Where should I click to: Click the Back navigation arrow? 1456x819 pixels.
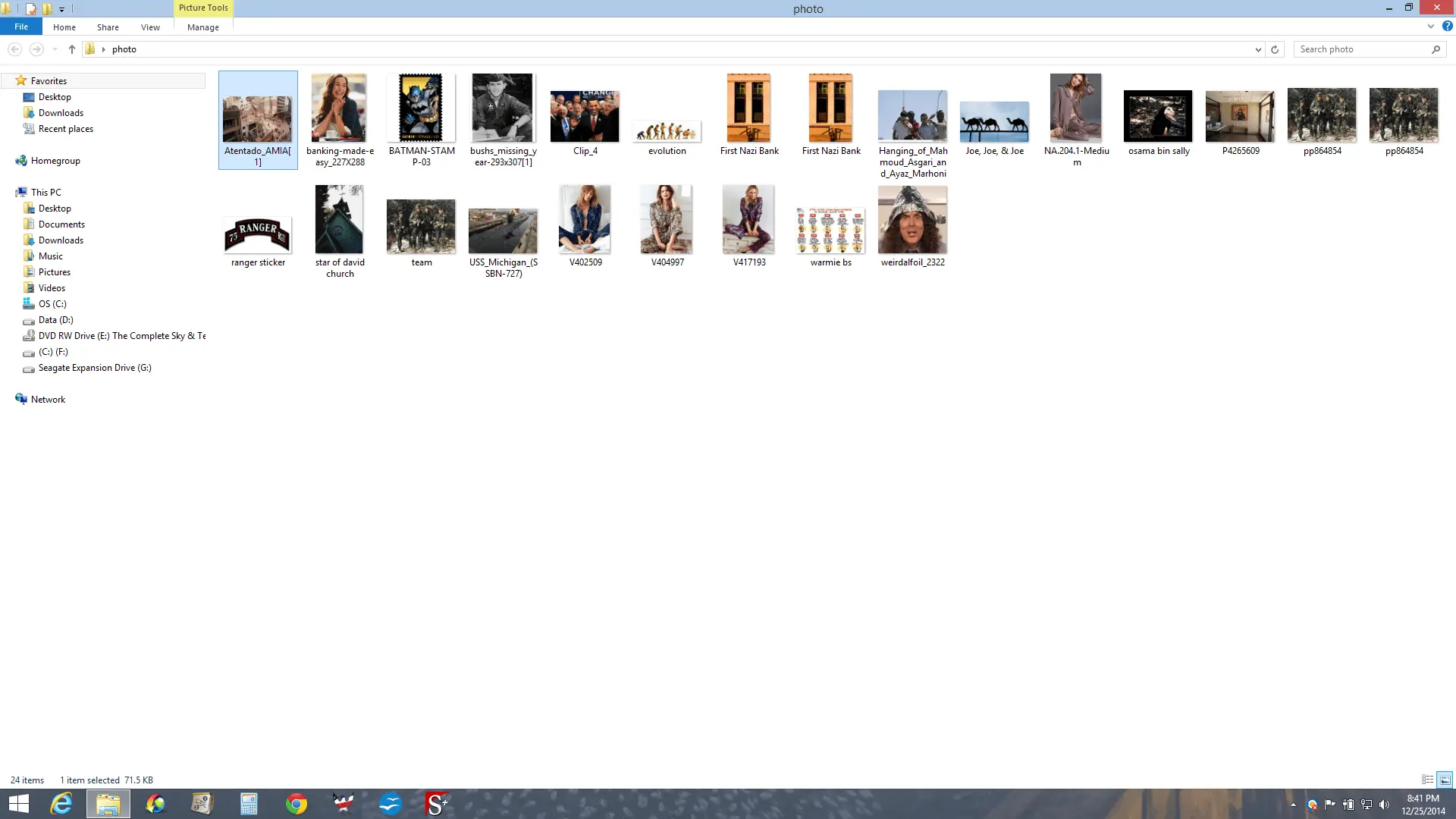tap(14, 49)
